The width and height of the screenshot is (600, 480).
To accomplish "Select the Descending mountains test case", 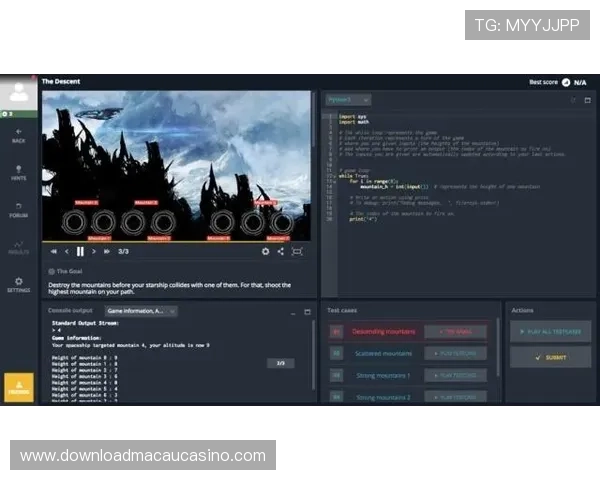I will 385,331.
